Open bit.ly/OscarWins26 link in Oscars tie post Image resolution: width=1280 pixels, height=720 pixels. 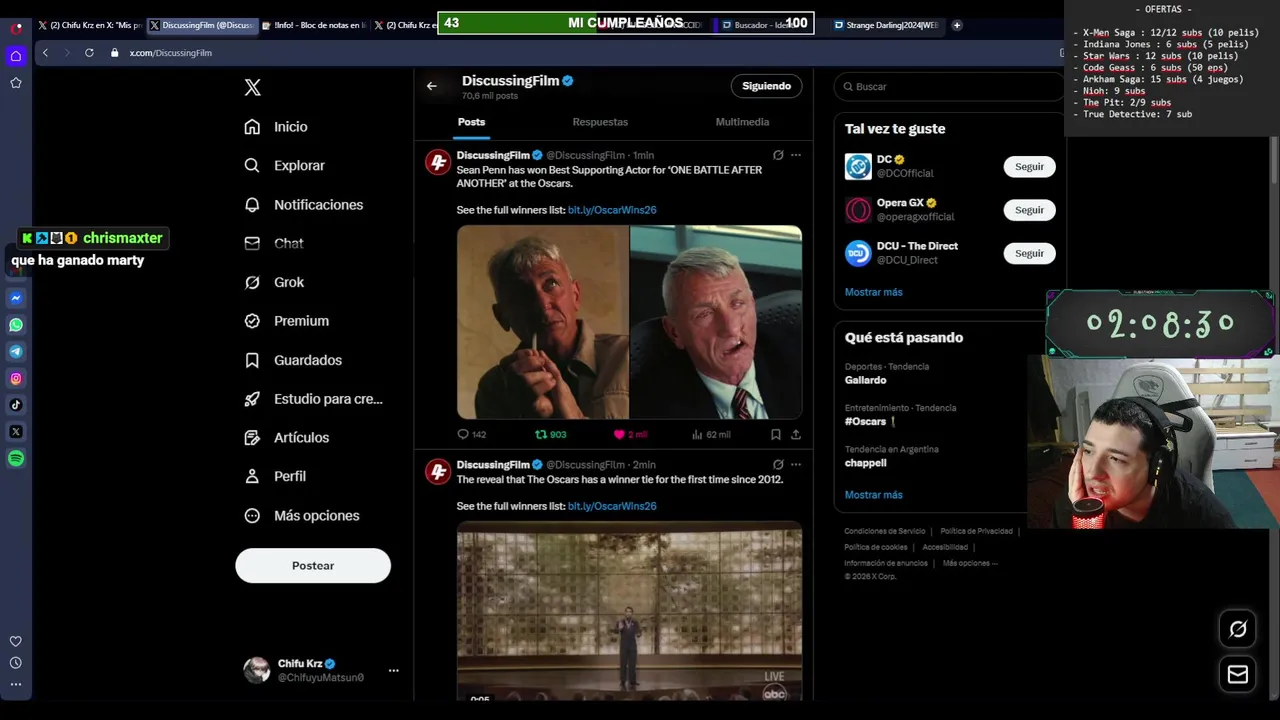pos(612,506)
